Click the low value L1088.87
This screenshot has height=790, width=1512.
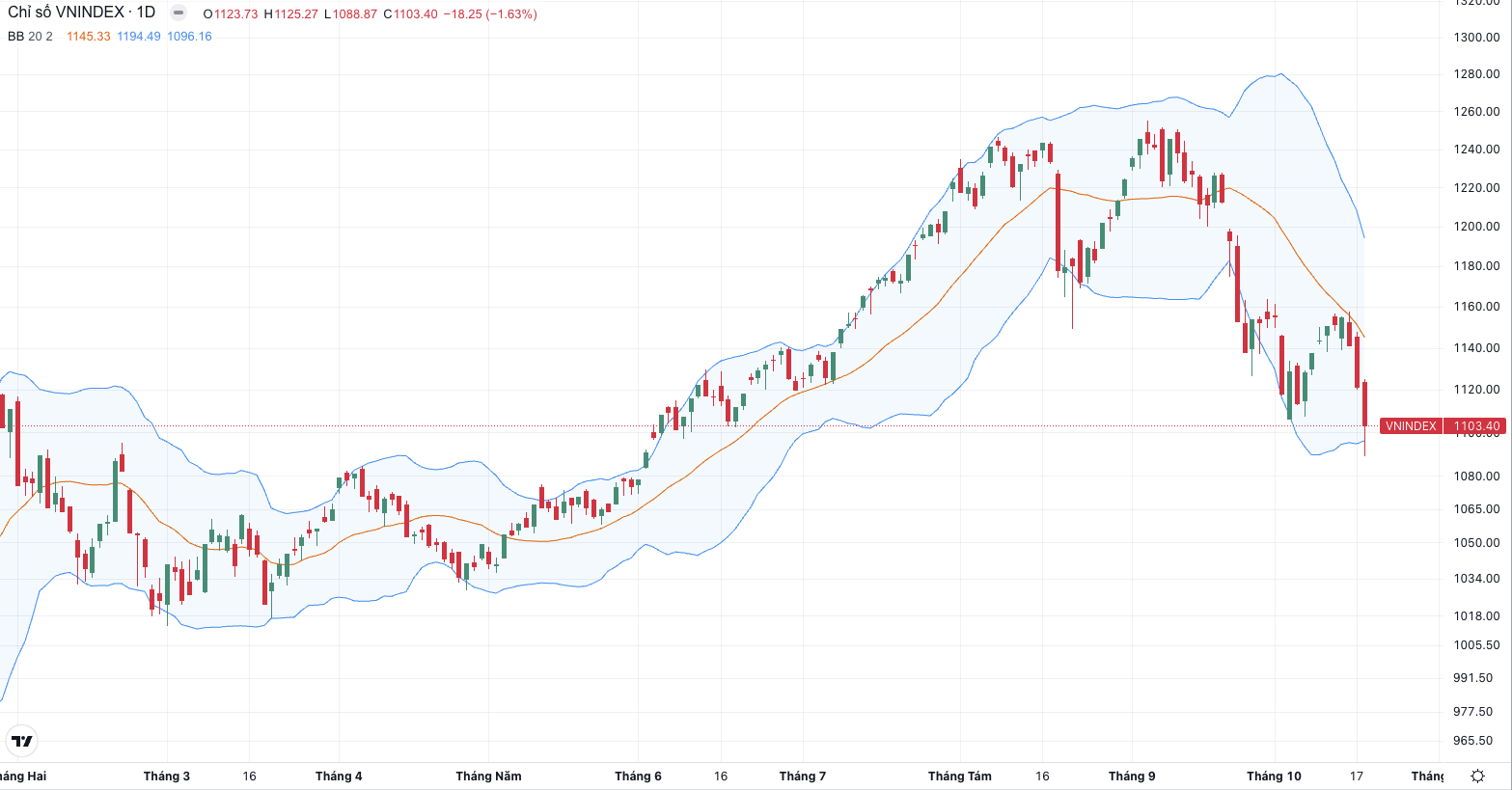[x=350, y=14]
